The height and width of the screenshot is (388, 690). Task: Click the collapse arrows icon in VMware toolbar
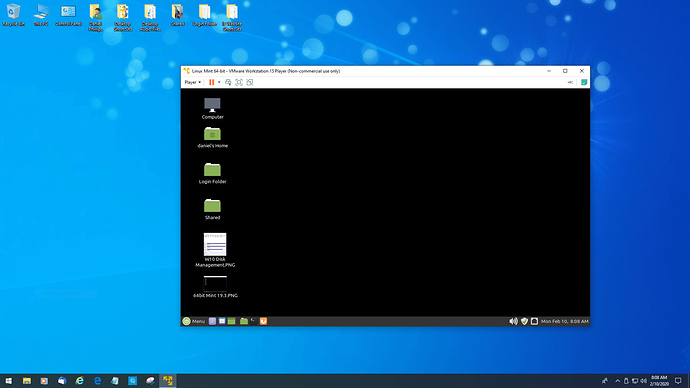570,82
